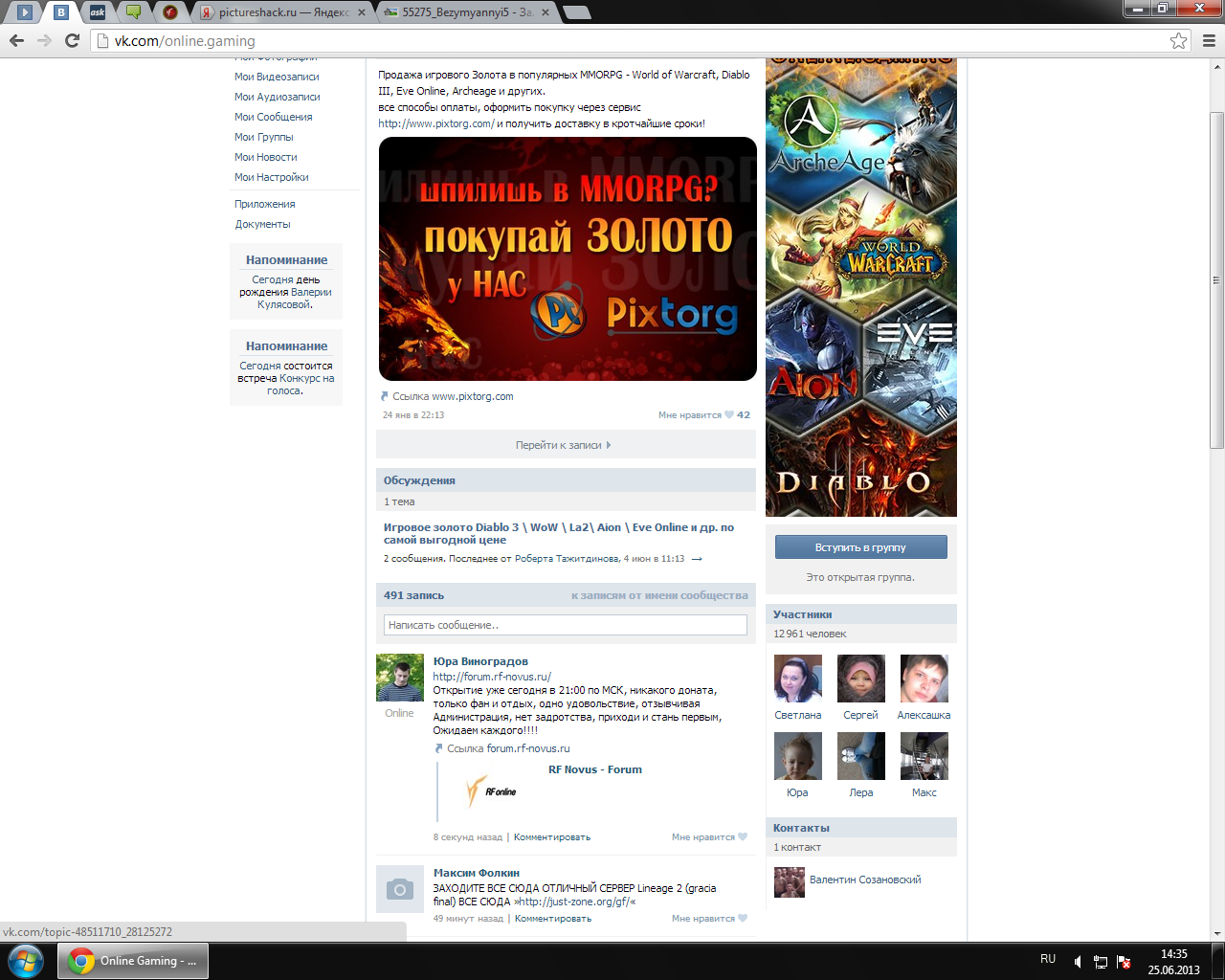Screen dimensions: 1225x980
Task: Like Максим Фолкин's post with heart
Action: point(743,919)
